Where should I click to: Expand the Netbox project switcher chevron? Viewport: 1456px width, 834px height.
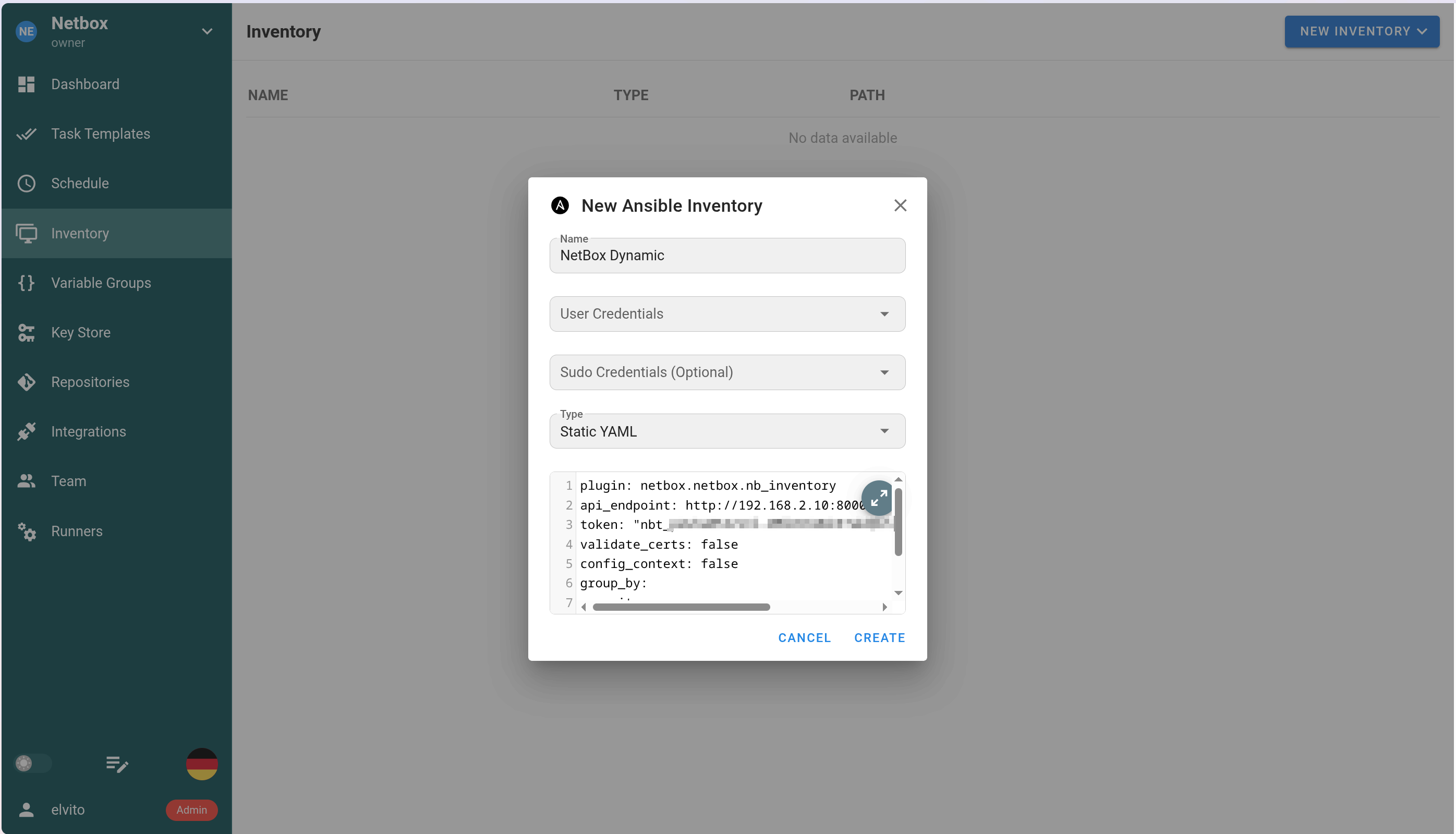pyautogui.click(x=207, y=31)
